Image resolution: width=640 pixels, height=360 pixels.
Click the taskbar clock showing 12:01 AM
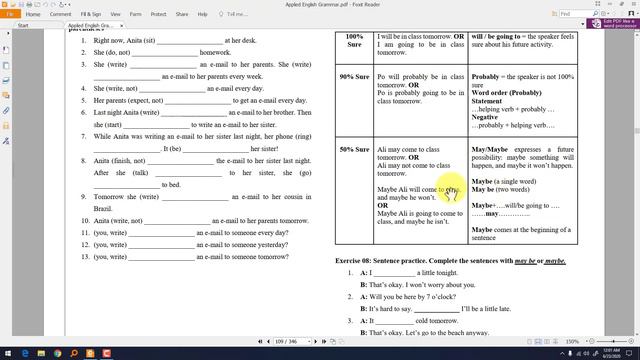pyautogui.click(x=611, y=353)
